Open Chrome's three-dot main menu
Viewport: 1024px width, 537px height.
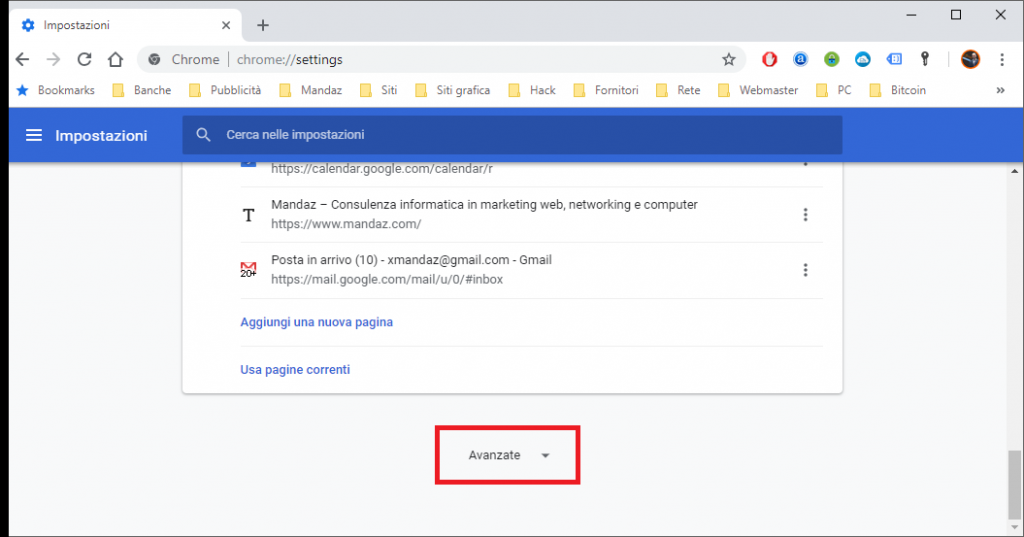click(x=1001, y=60)
